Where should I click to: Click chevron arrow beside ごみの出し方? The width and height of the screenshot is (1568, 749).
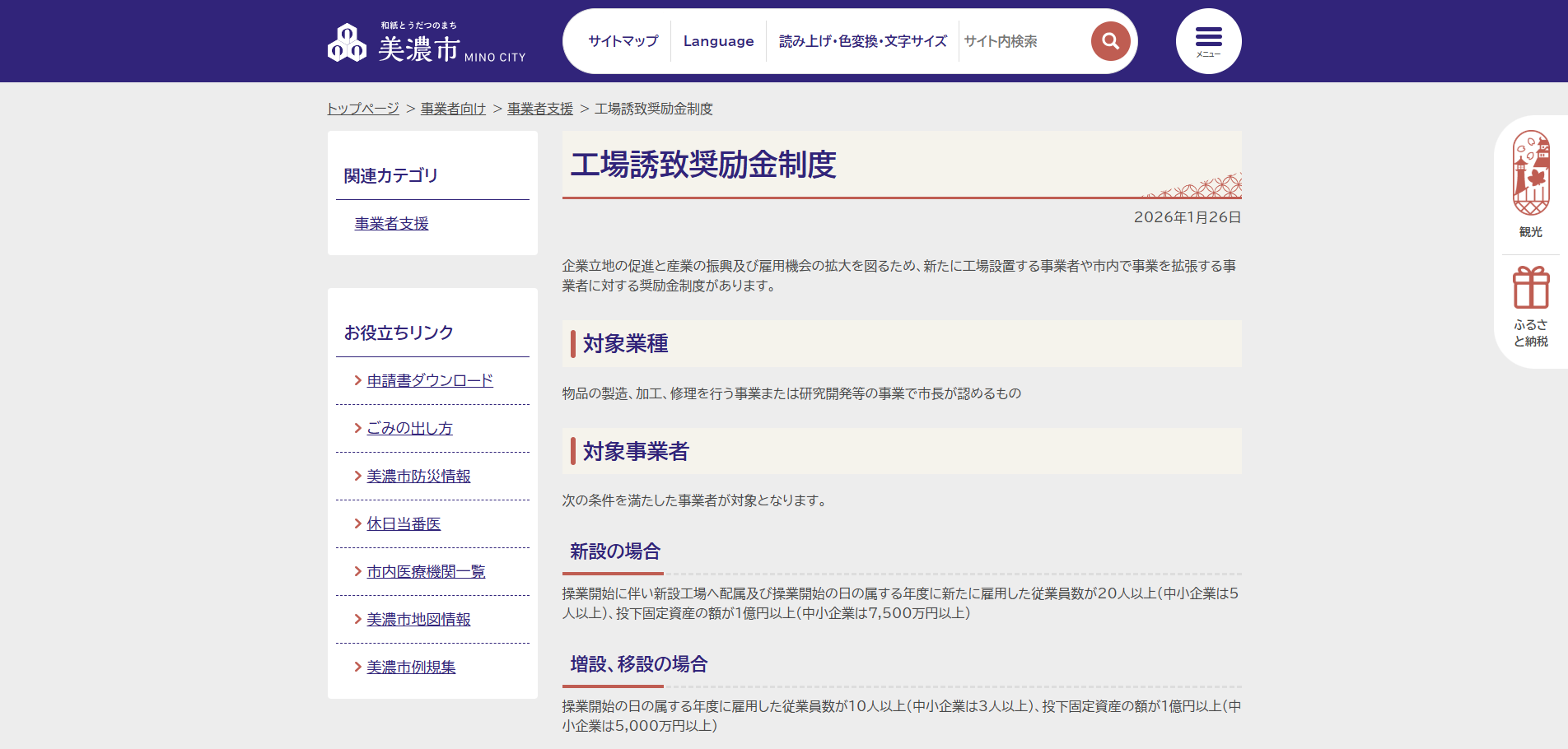357,428
